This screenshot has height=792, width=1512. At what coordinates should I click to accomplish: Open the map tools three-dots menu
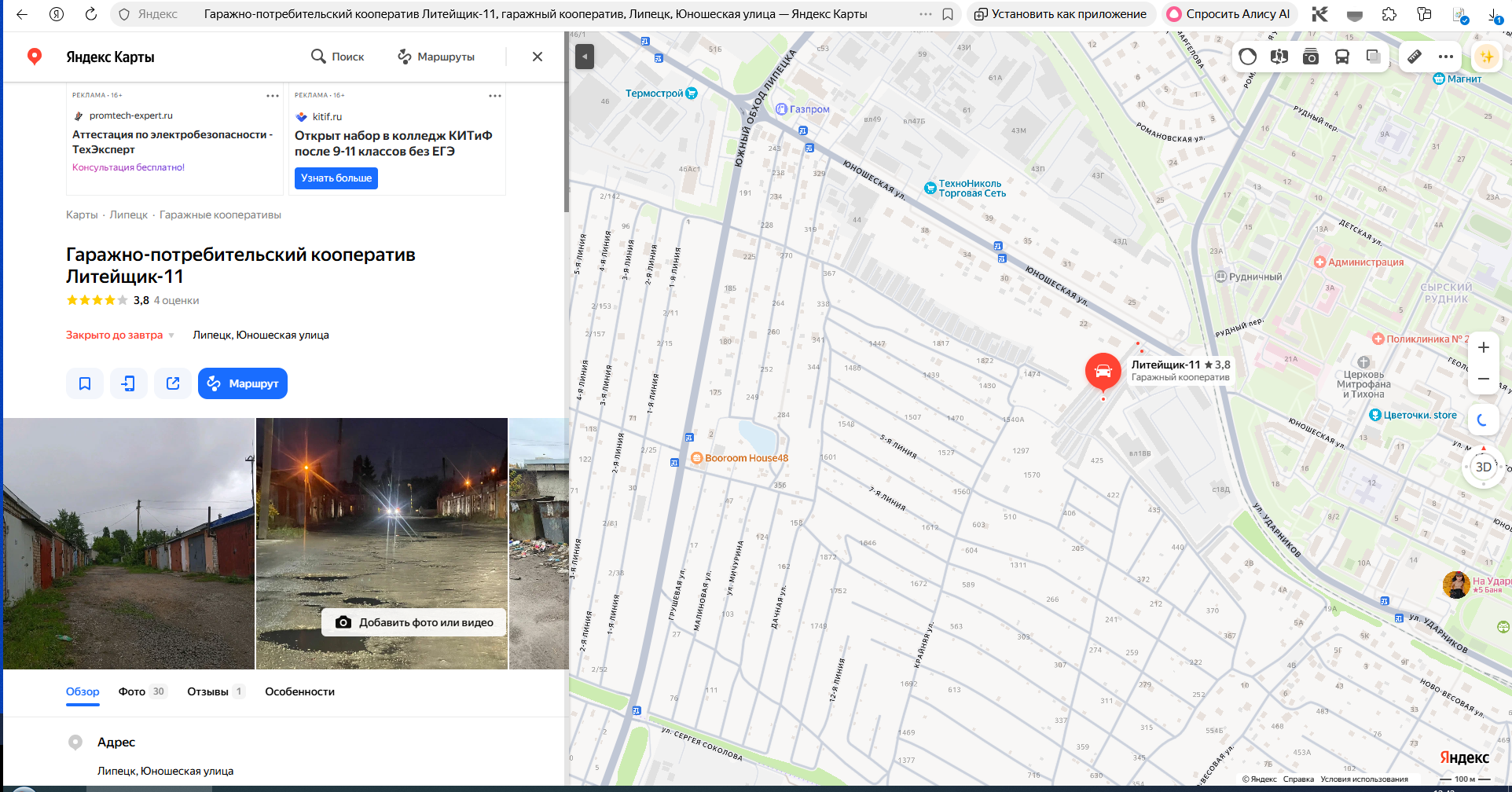[x=1446, y=57]
